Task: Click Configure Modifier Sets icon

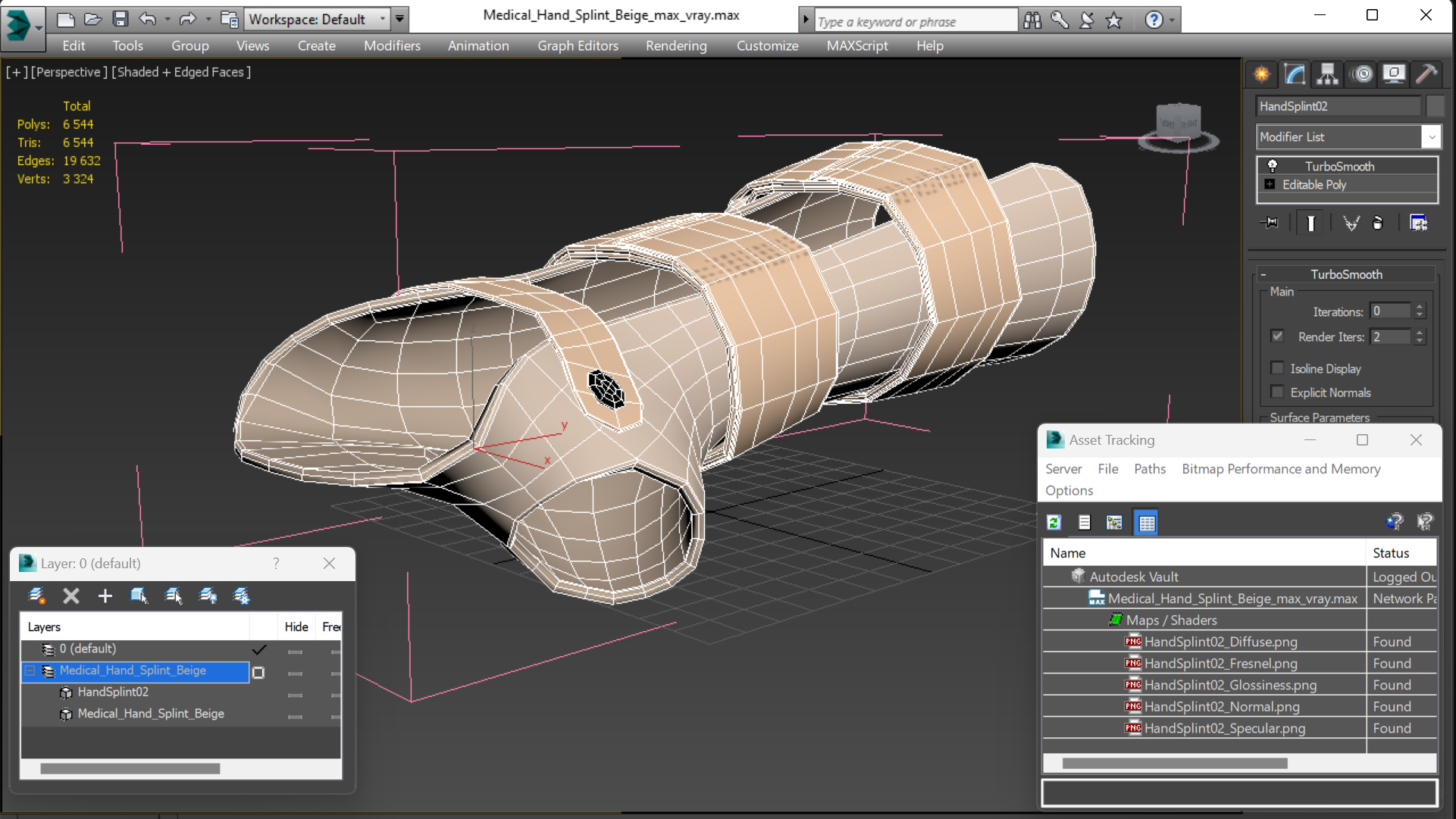Action: coord(1419,223)
